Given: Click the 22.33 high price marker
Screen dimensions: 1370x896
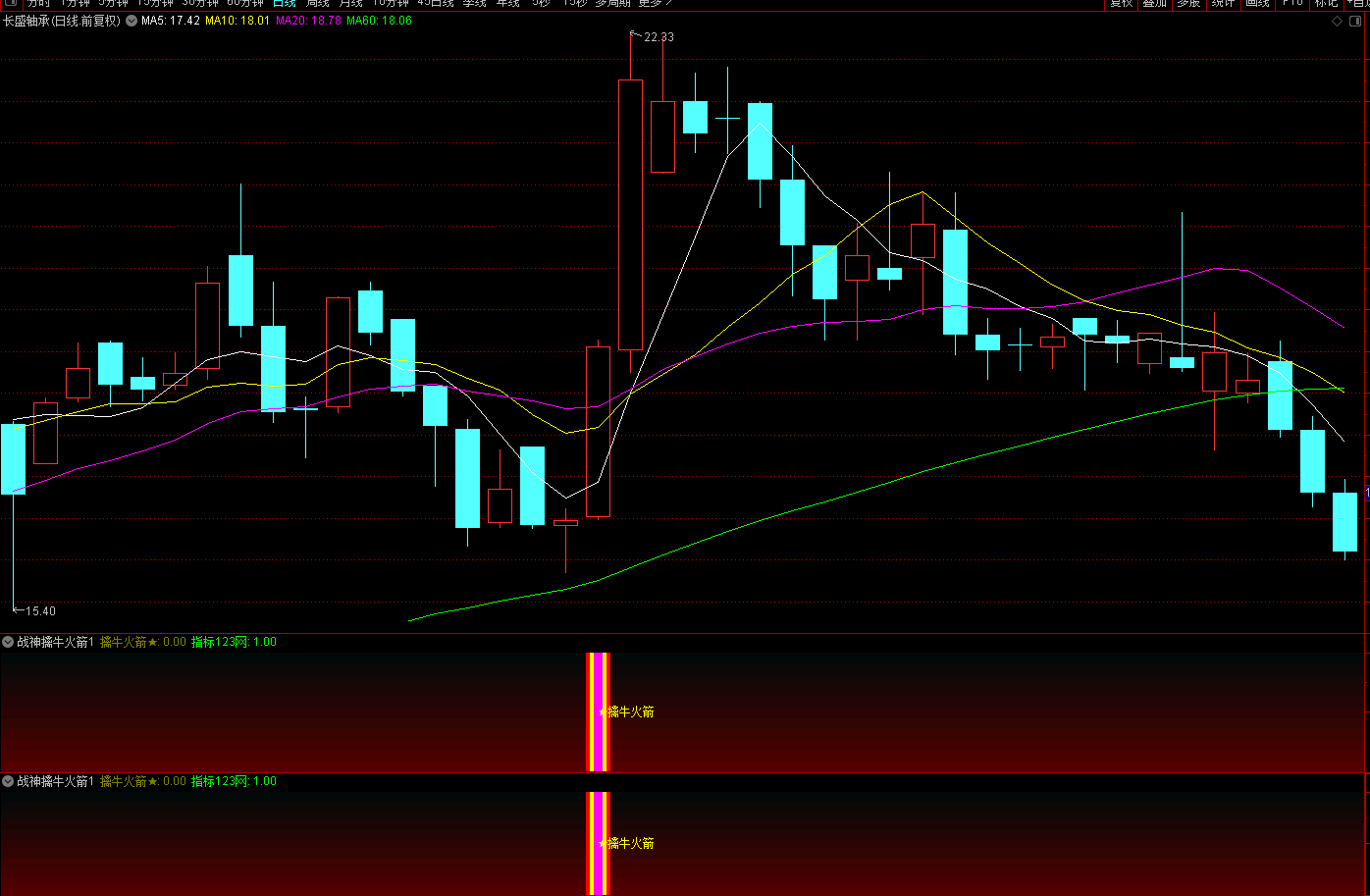Looking at the screenshot, I should [659, 37].
